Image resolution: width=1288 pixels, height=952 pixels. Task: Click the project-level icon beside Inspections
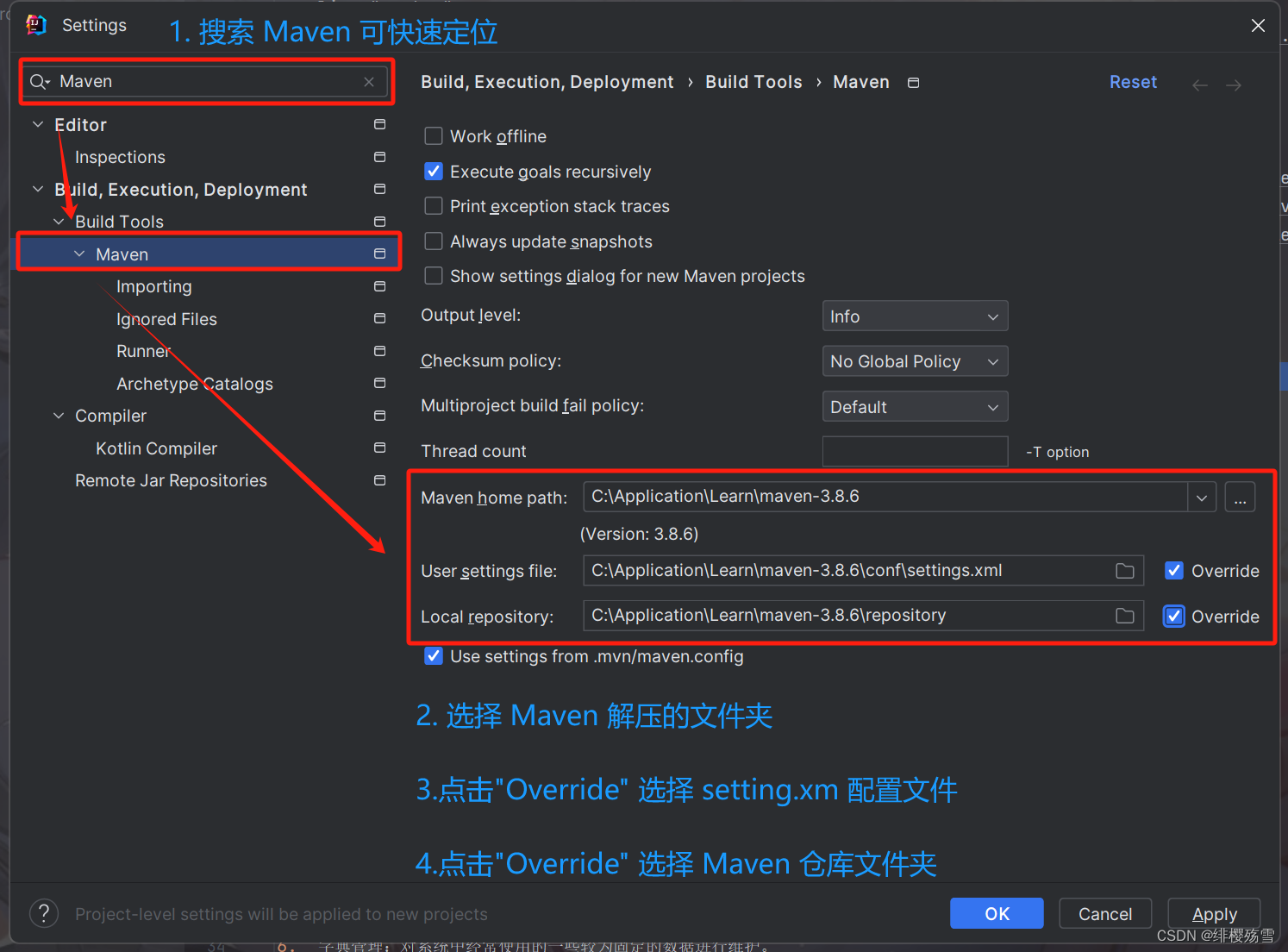pos(379,157)
